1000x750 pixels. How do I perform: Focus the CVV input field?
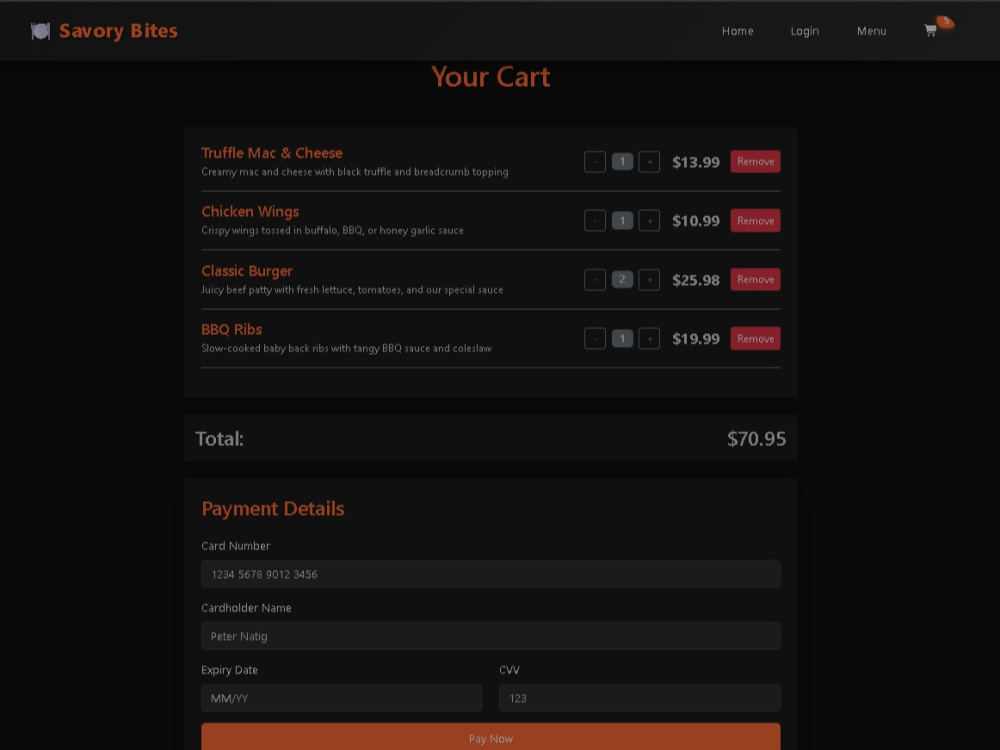tap(640, 698)
